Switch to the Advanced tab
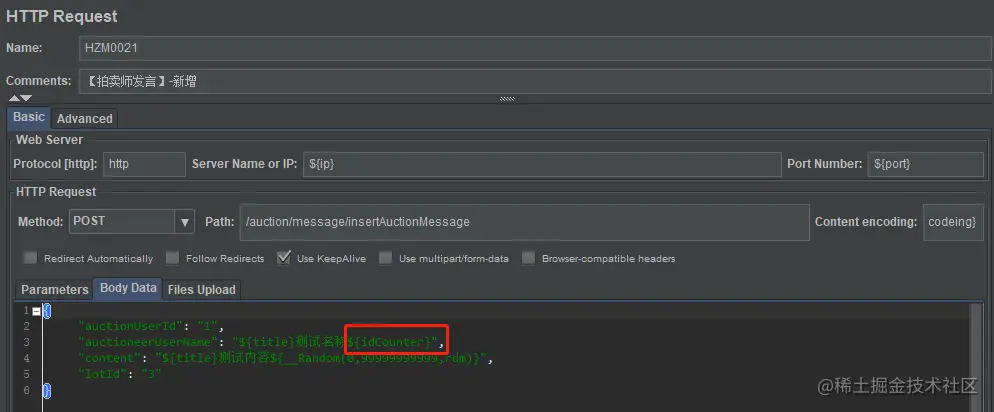This screenshot has width=994, height=412. [84, 119]
